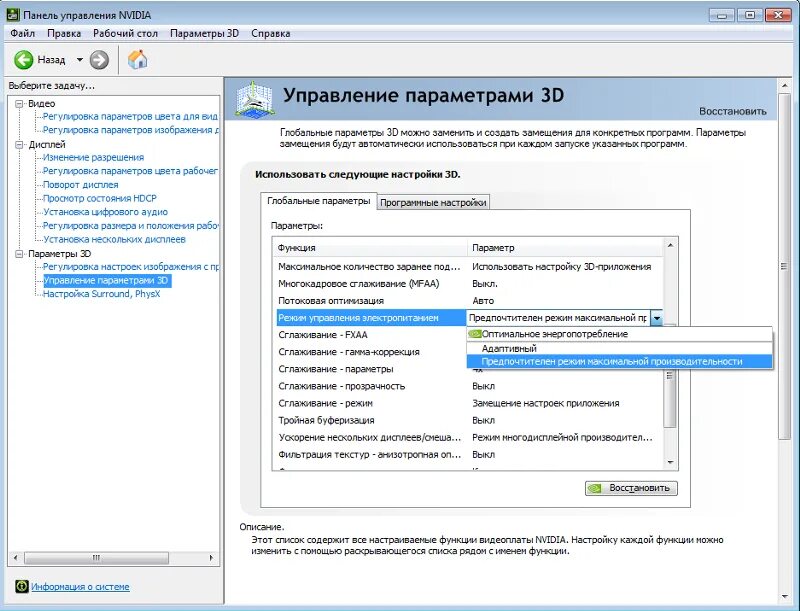Select the Сглаживание - гамма-коррекция row

pos(371,352)
